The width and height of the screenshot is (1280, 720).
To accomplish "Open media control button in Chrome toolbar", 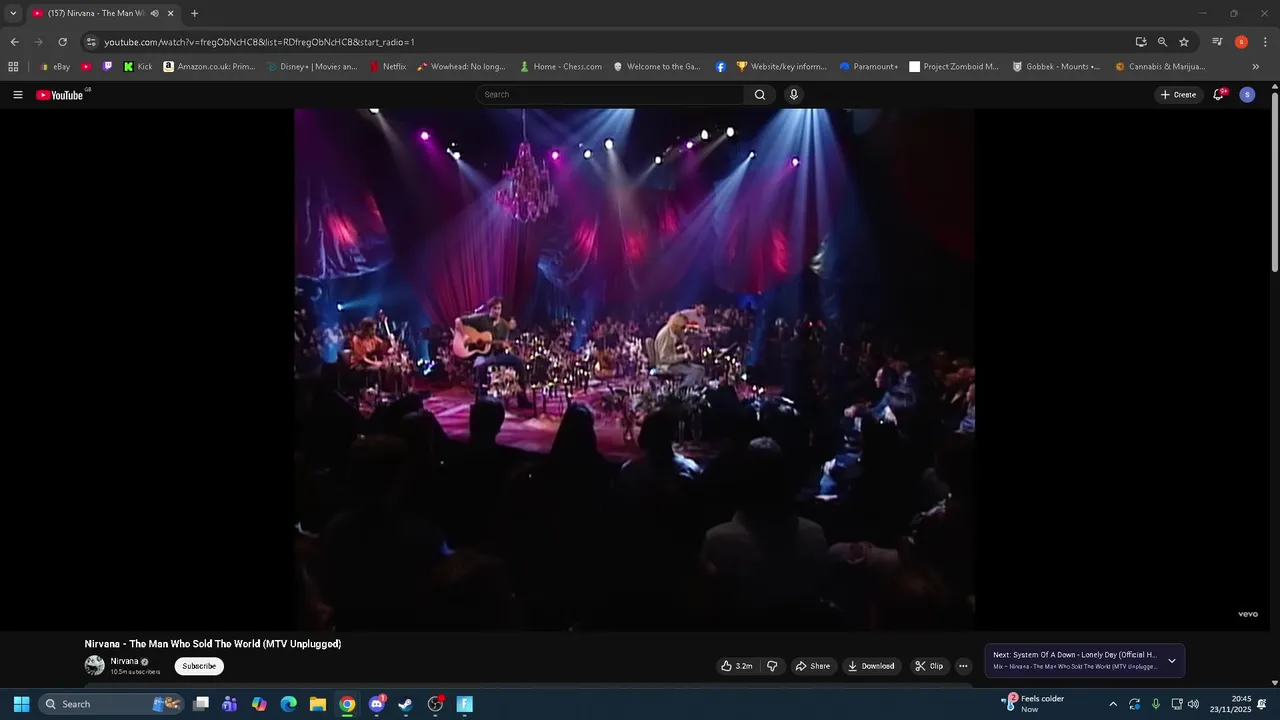I will 1217,42.
